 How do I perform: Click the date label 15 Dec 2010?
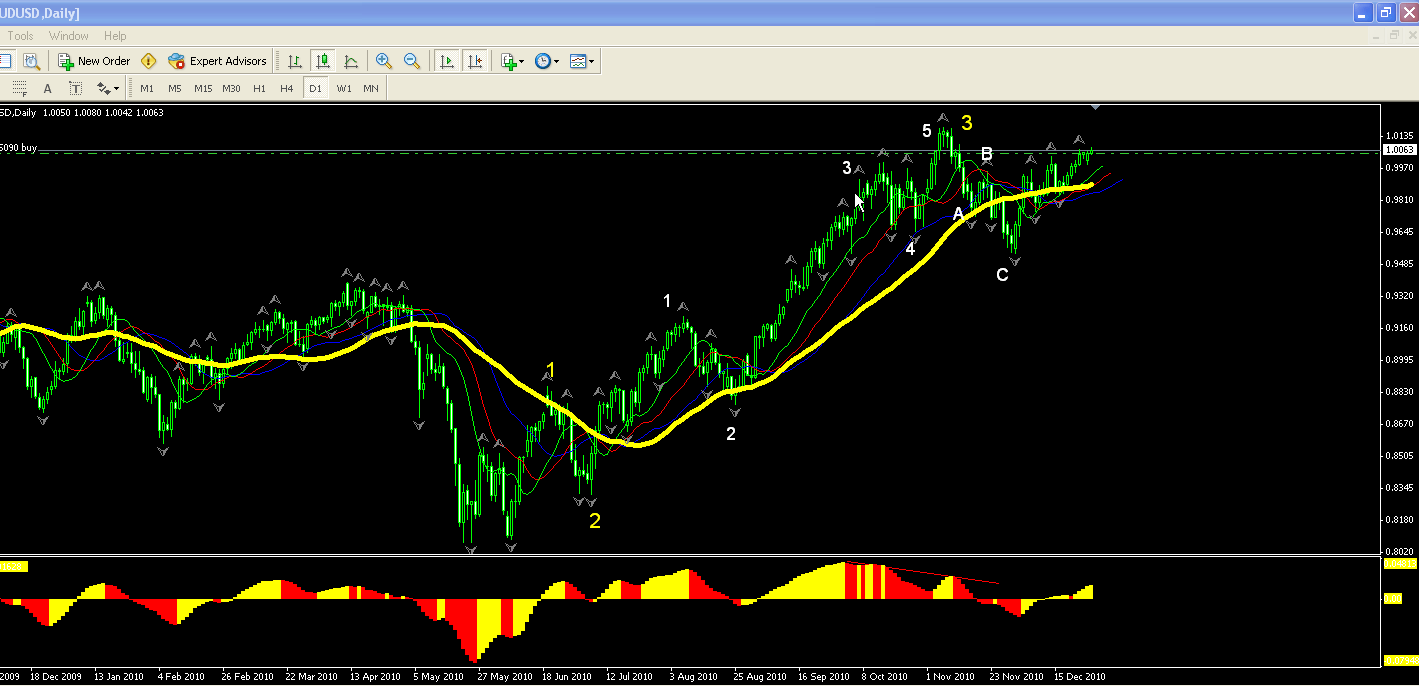pos(1082,676)
